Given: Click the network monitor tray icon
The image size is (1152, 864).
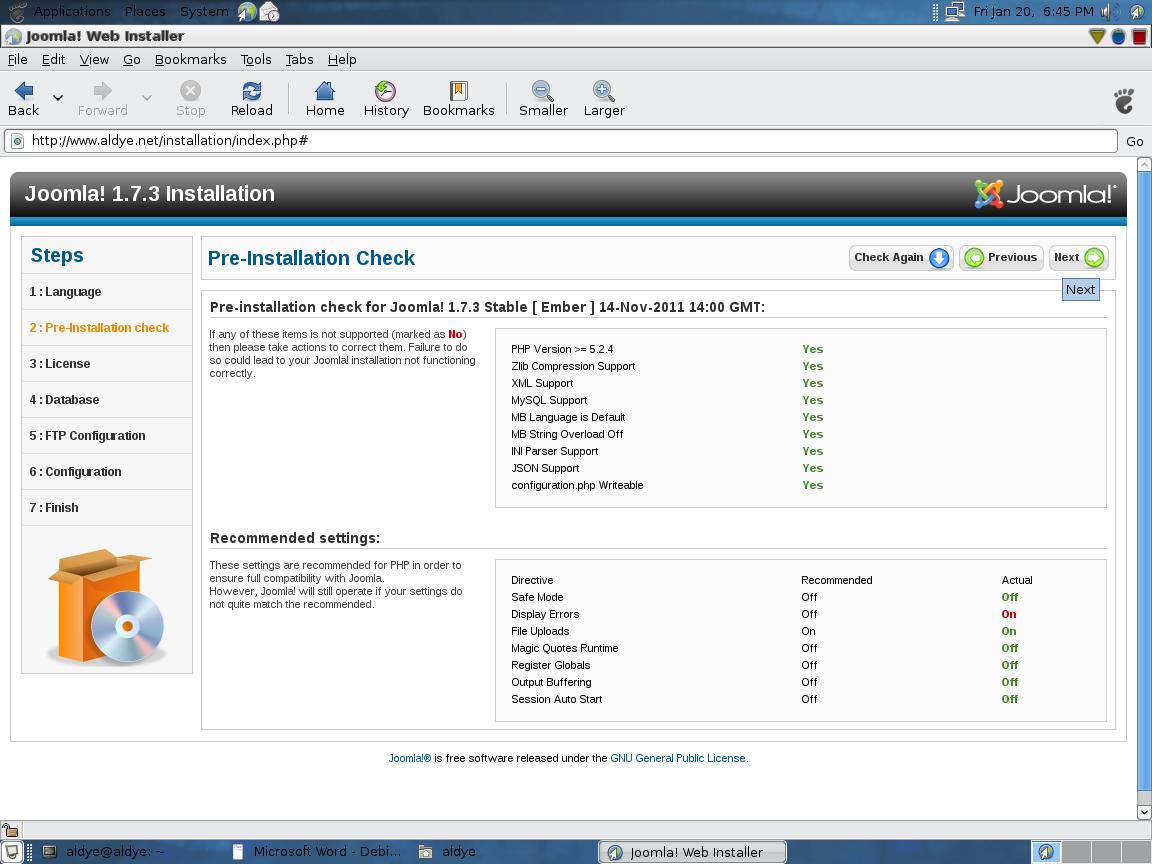Looking at the screenshot, I should [954, 12].
